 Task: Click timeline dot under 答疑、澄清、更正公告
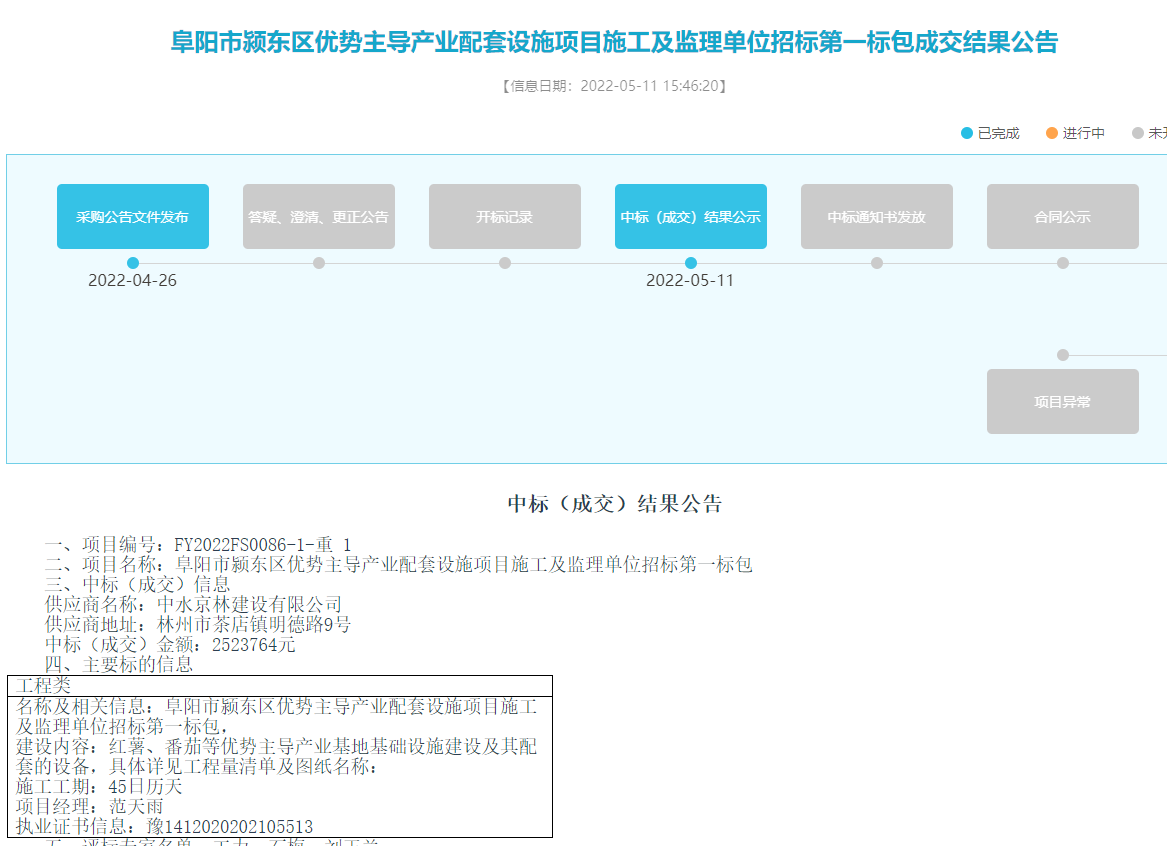(x=319, y=263)
